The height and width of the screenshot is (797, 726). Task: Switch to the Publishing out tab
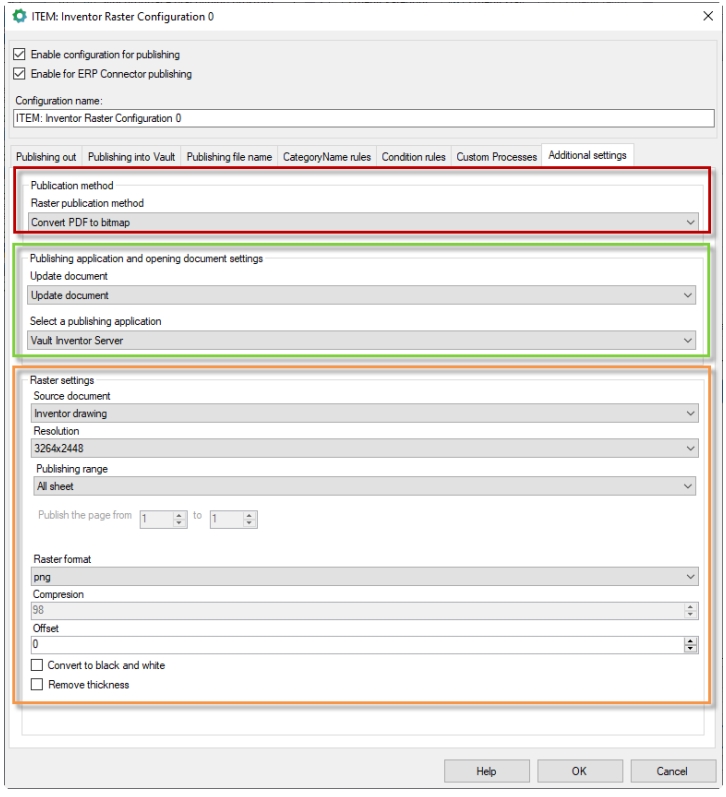(46, 157)
